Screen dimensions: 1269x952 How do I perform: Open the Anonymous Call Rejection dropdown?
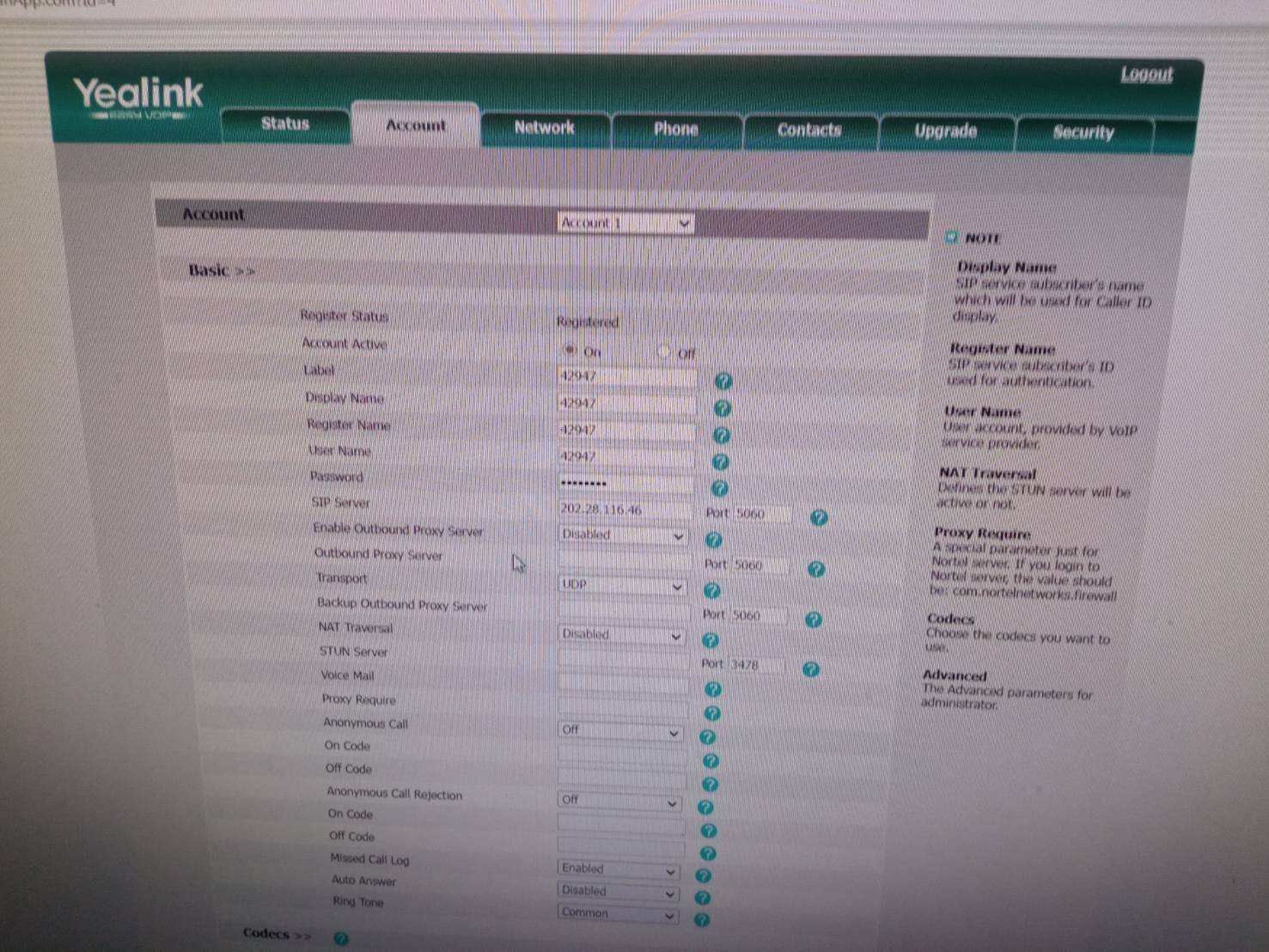[x=619, y=800]
